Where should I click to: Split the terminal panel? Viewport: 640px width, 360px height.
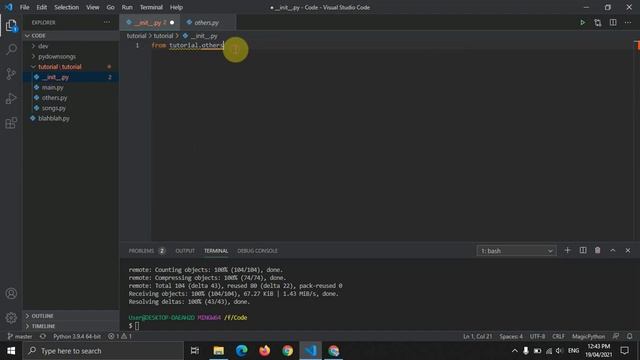[x=583, y=250]
